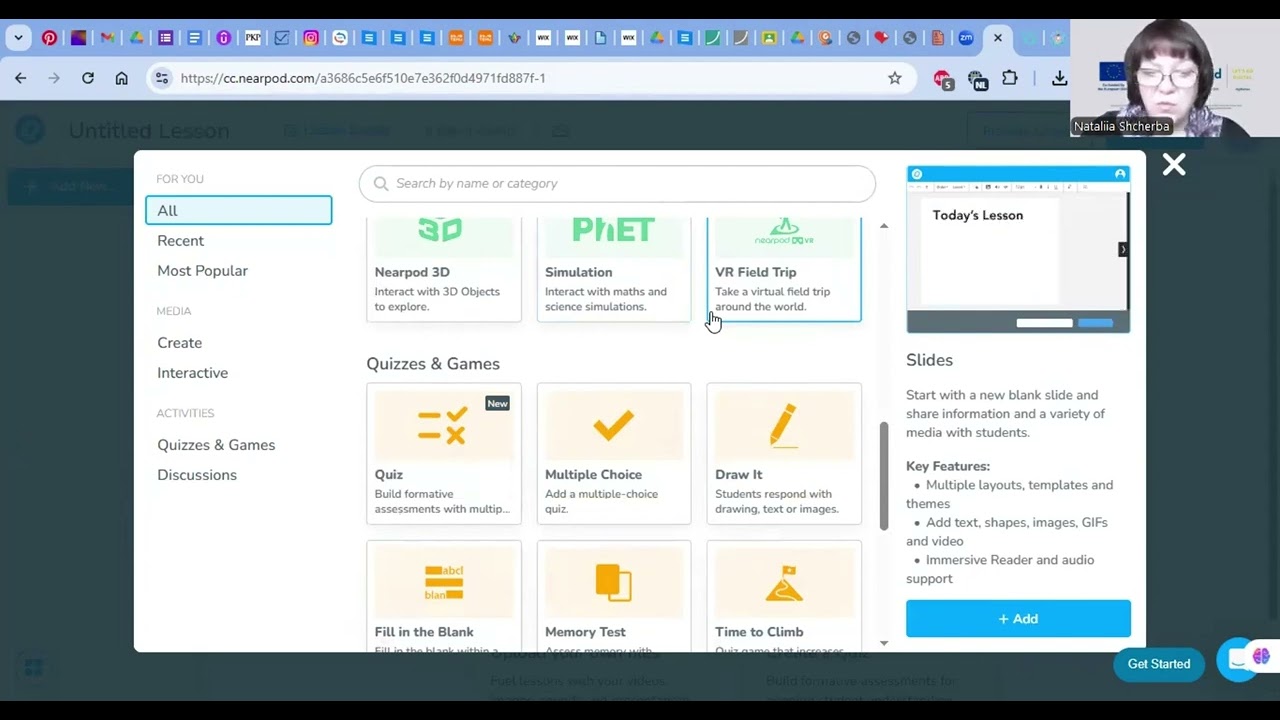Choose the Nearpod 3D card

[444, 269]
